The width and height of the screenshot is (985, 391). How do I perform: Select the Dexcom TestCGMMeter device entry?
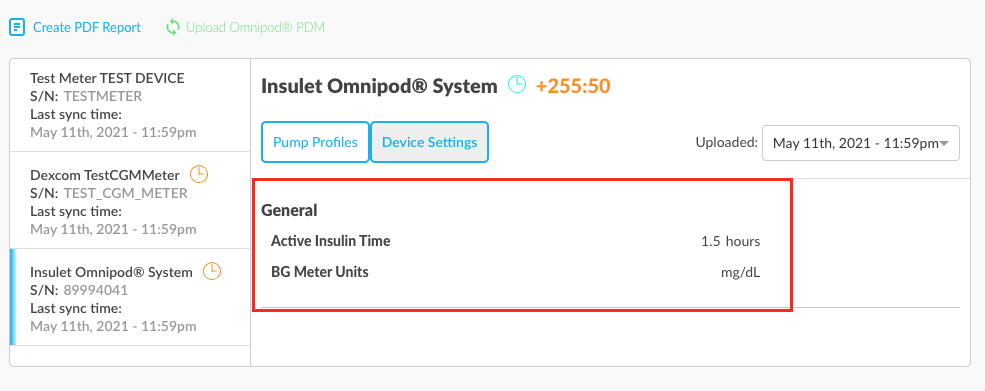[x=130, y=201]
